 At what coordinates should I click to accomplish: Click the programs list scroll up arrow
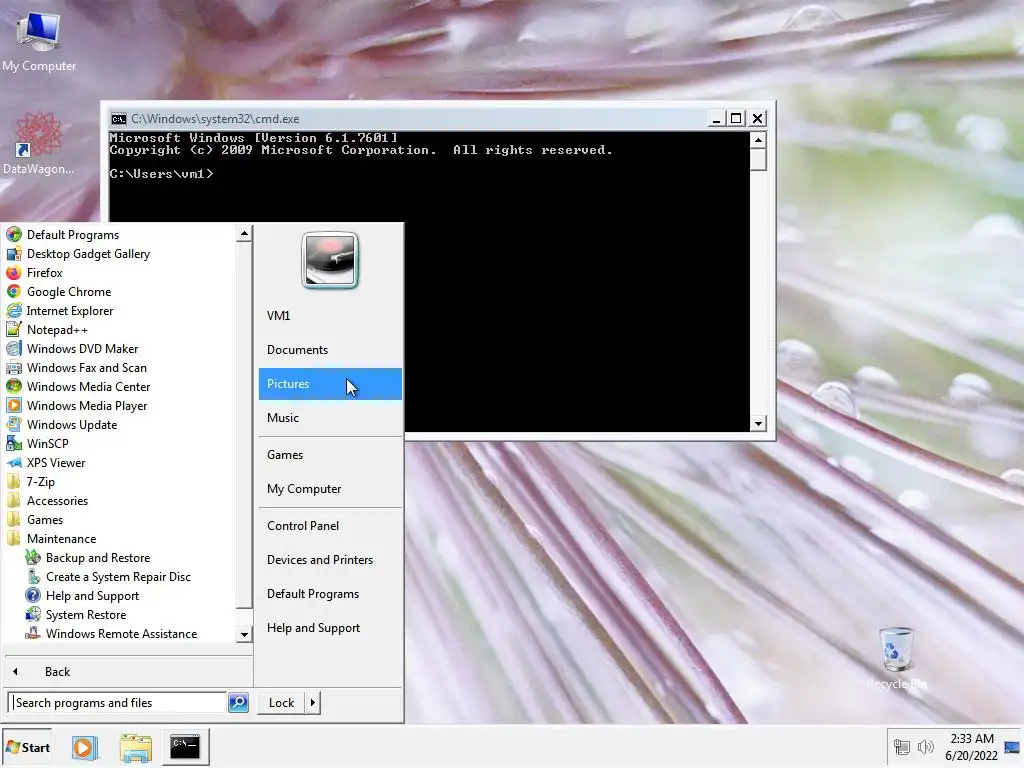pos(244,233)
